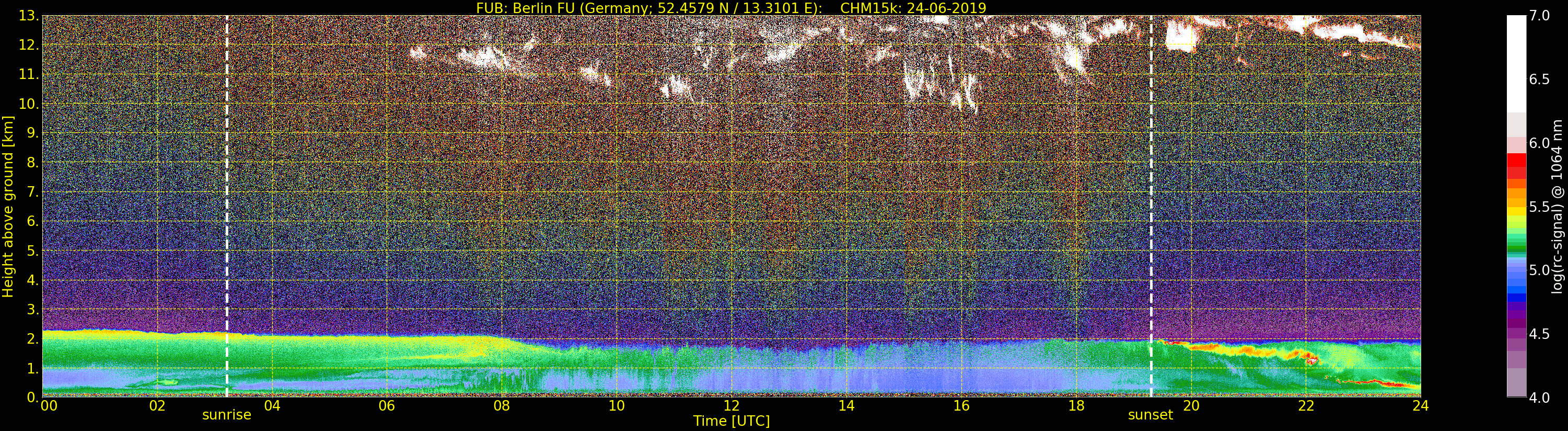Click the '5.' height axis tick label
The image size is (1568, 431).
(32, 251)
